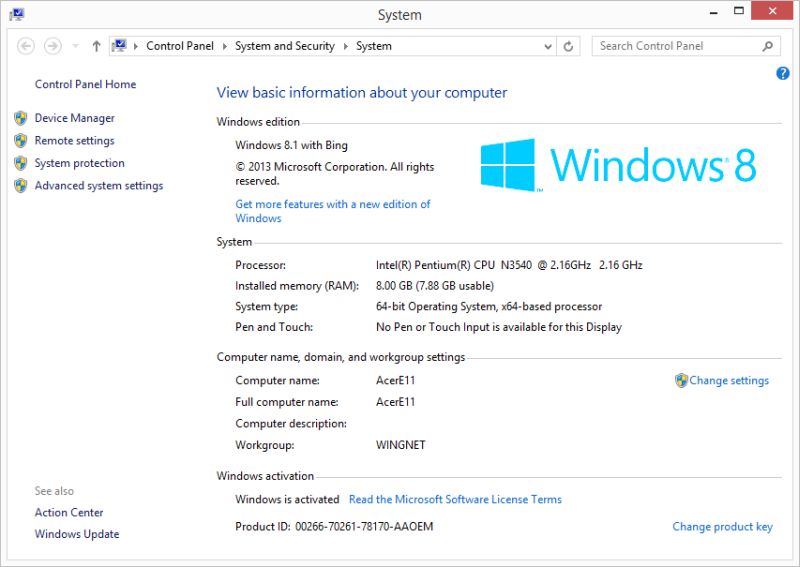Click the 8.00 GB (7.88 GB usable) memory value
The width and height of the screenshot is (800, 567).
coord(435,286)
